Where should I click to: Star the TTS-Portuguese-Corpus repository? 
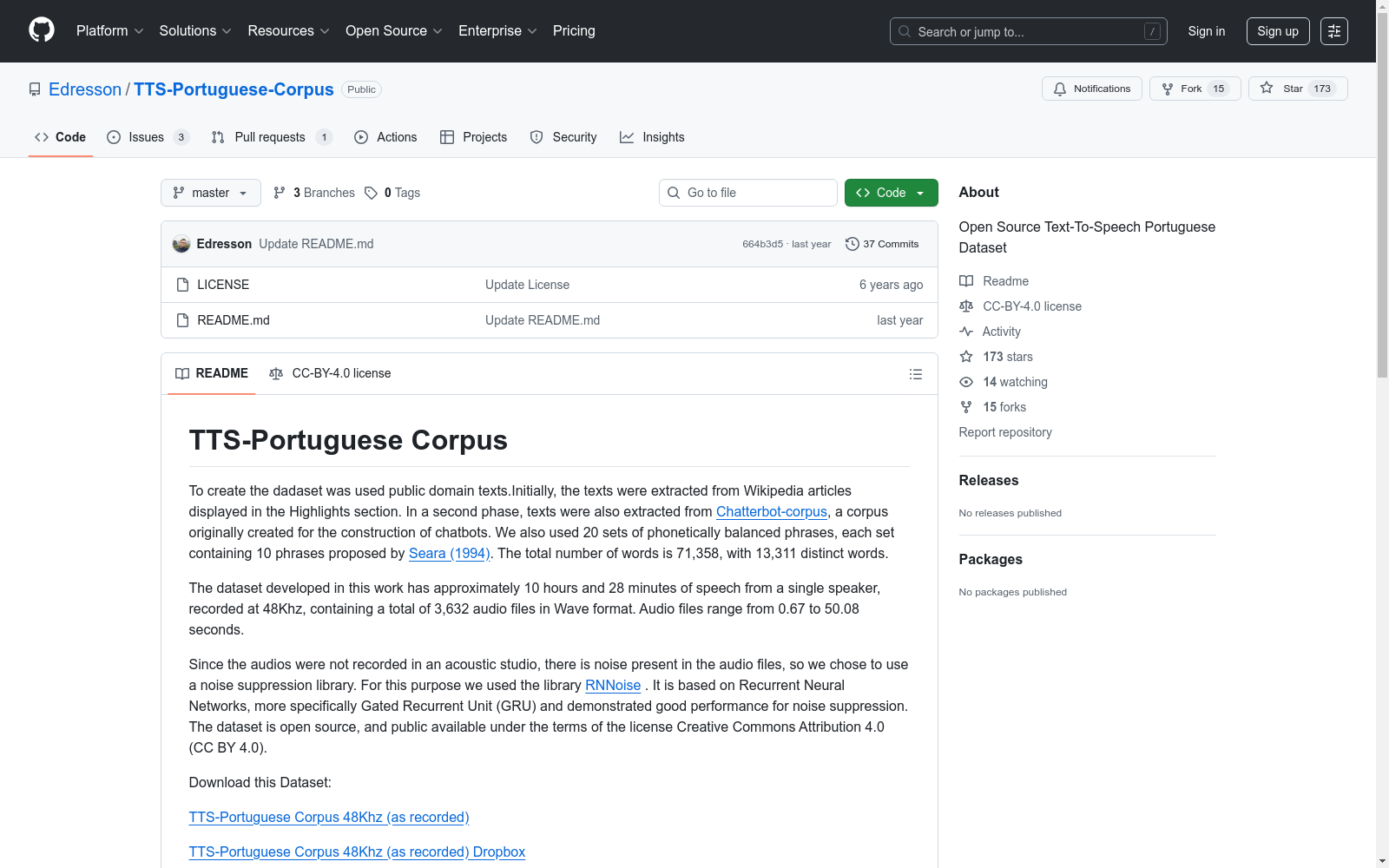coord(1297,89)
